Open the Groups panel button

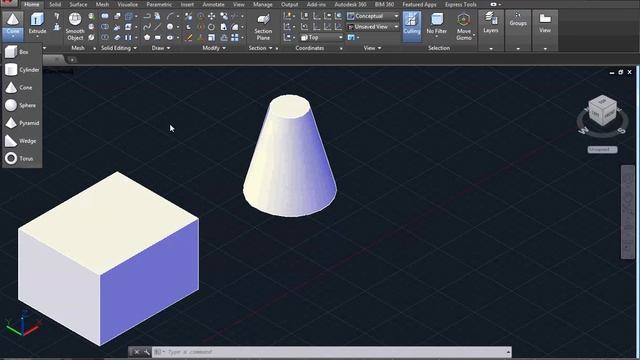coord(518,20)
